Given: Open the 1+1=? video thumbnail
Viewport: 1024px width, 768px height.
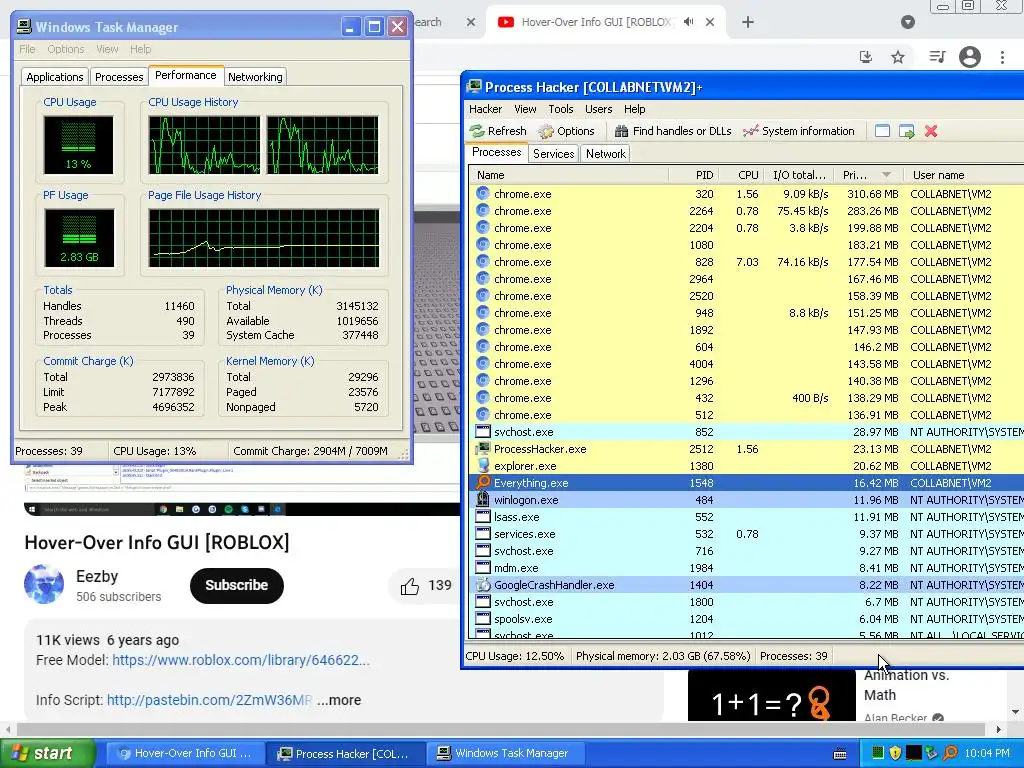Looking at the screenshot, I should (x=771, y=694).
